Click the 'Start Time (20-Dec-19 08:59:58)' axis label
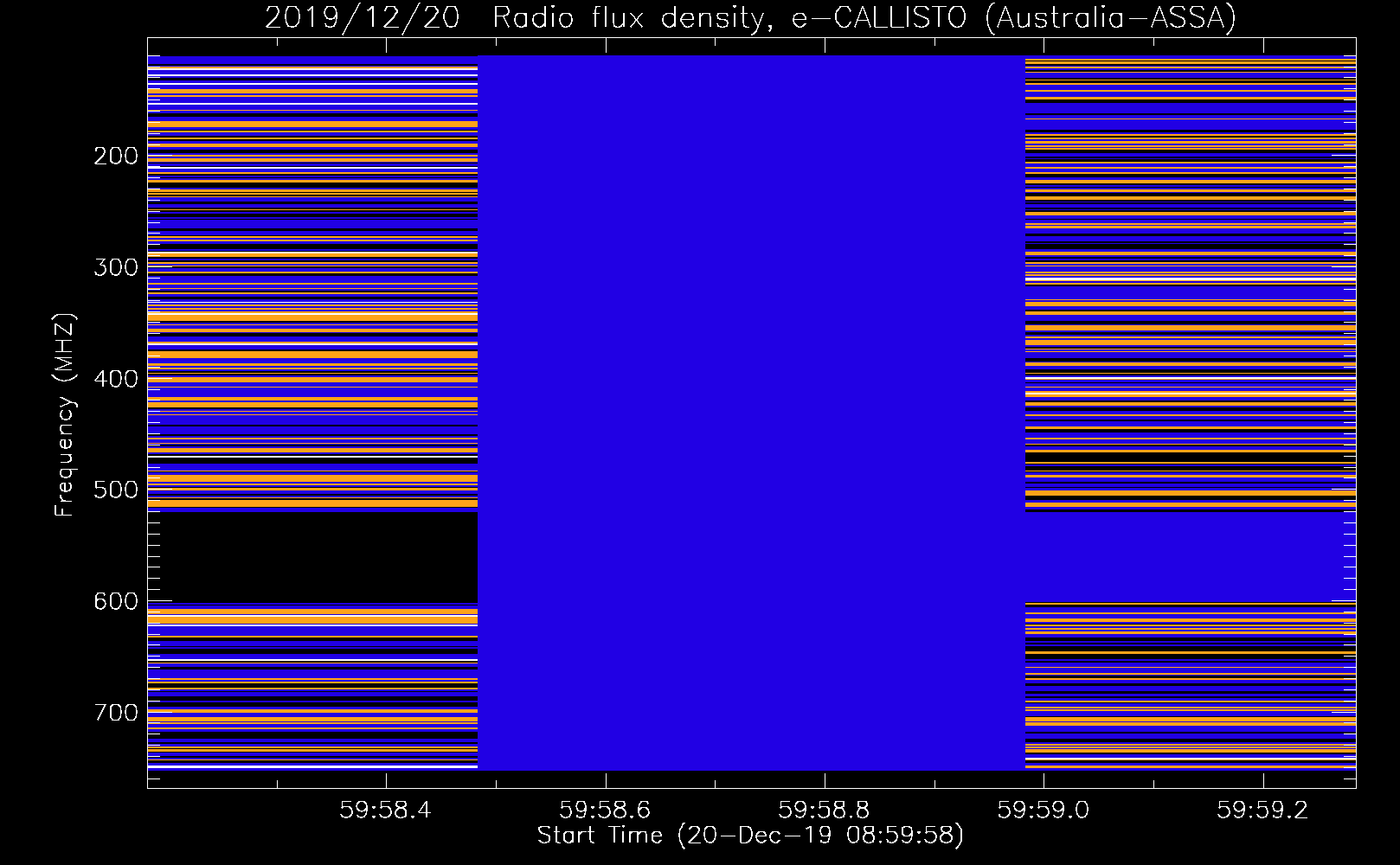 tap(750, 836)
